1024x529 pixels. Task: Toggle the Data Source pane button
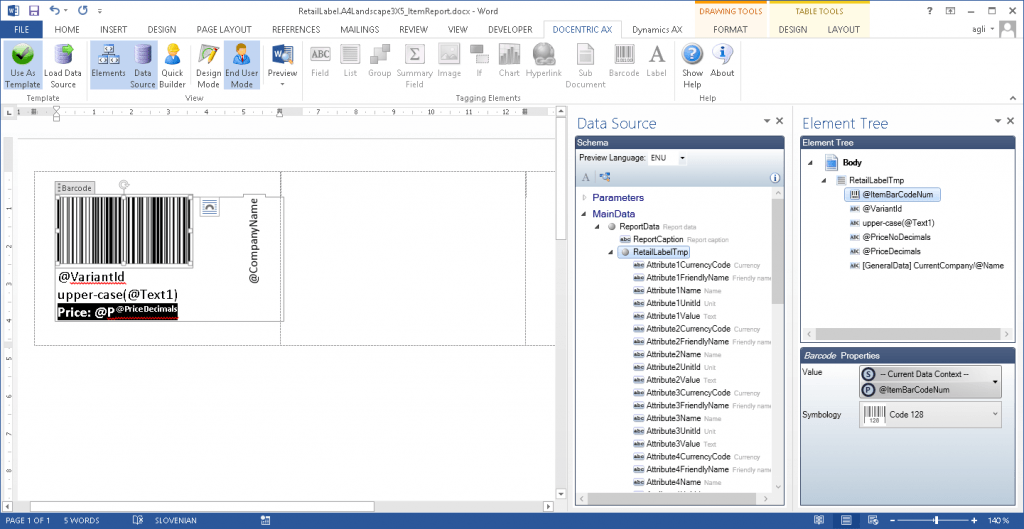(142, 65)
